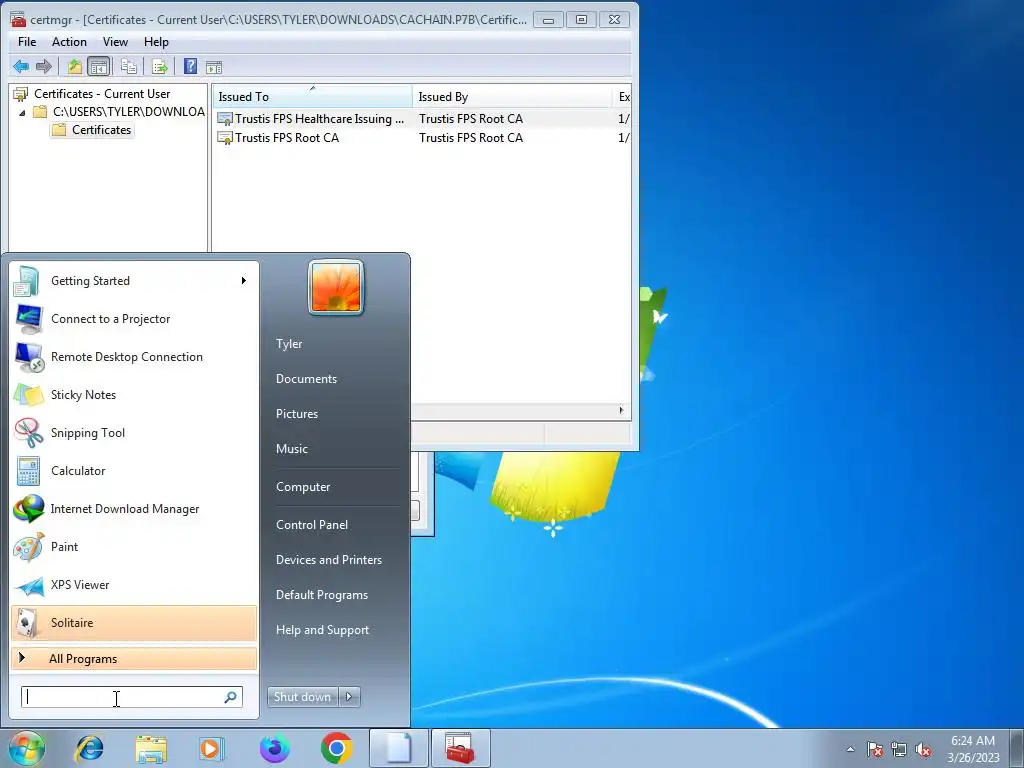Open the File menu
This screenshot has height=768, width=1024.
tap(27, 42)
